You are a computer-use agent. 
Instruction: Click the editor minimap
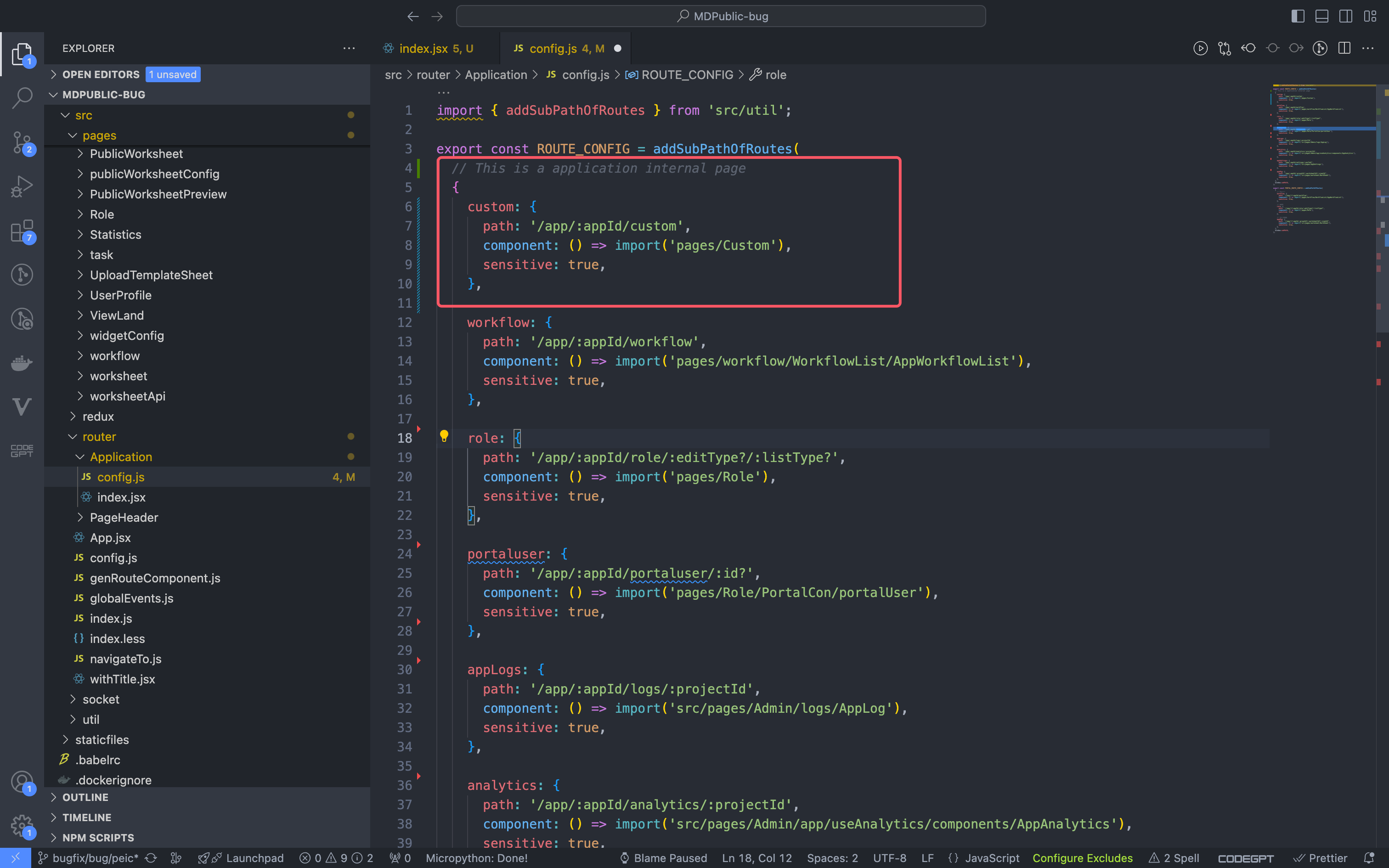pos(1323,158)
